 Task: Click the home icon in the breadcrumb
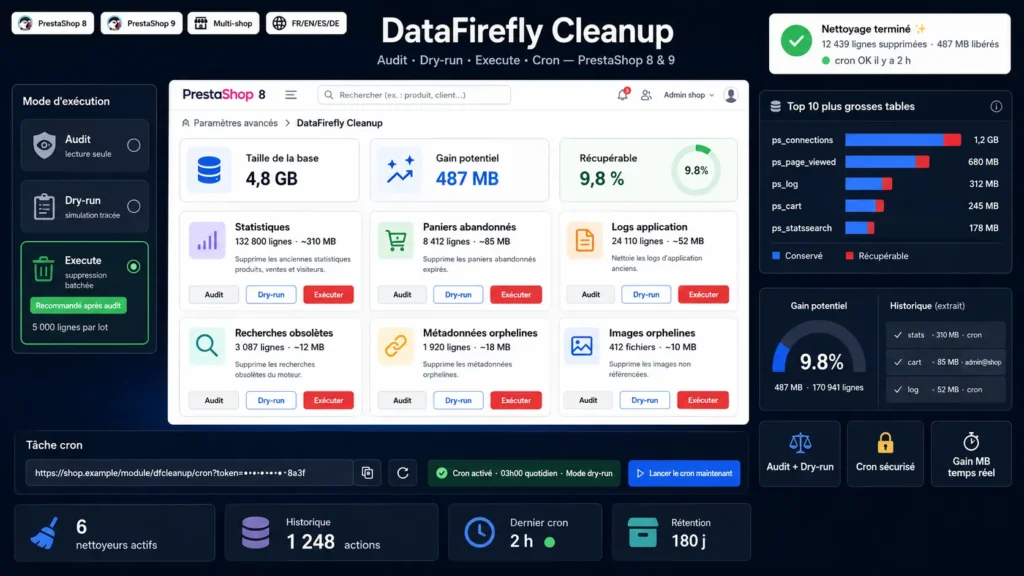(x=185, y=123)
